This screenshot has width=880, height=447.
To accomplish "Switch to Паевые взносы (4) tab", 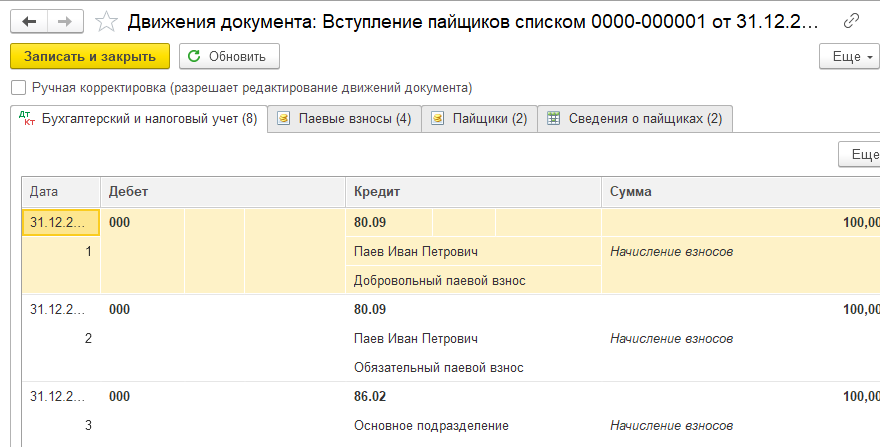I will coord(344,119).
